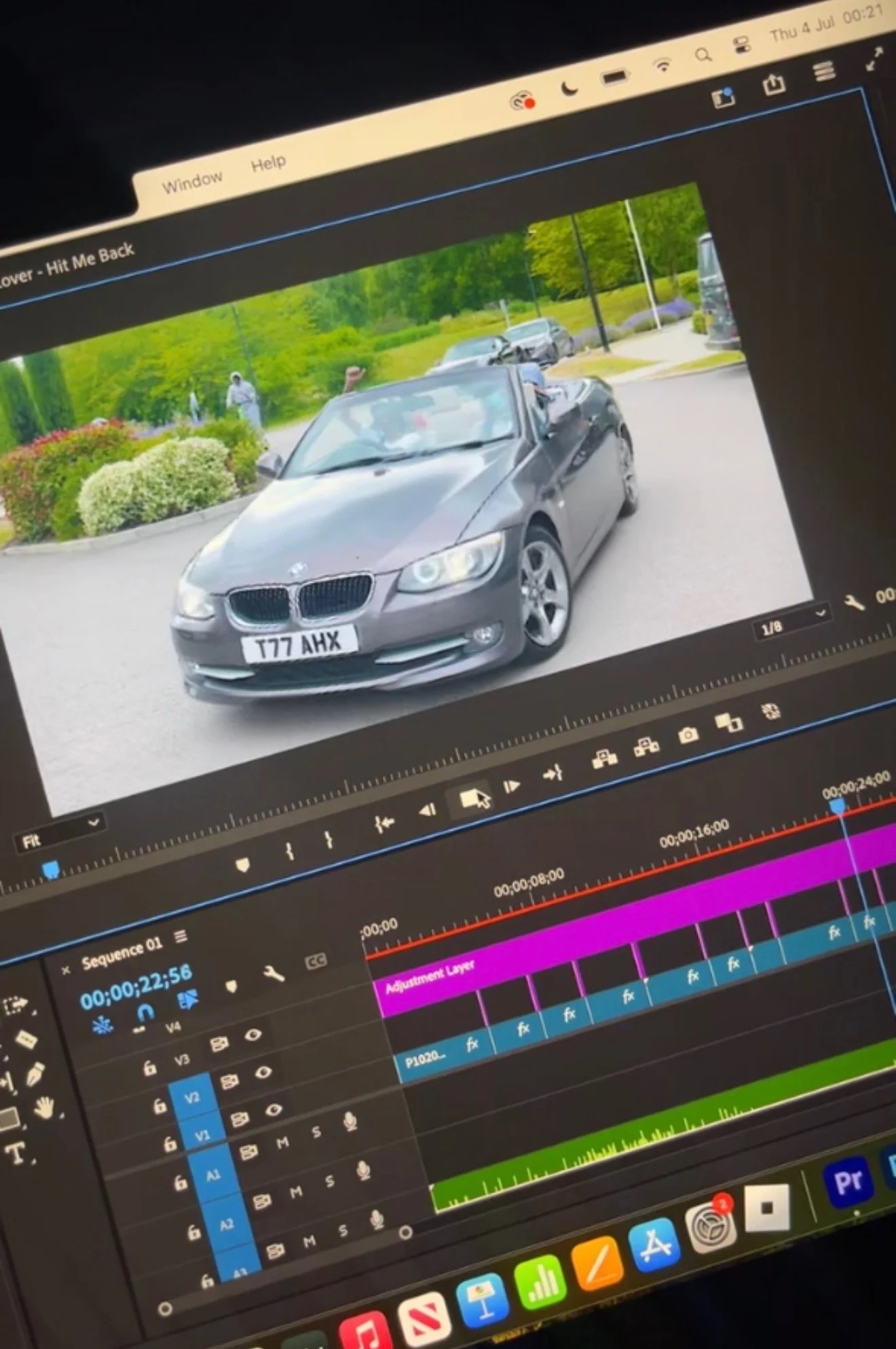Toggle the lock on track V3
Image resolution: width=896 pixels, height=1349 pixels.
[x=149, y=1069]
